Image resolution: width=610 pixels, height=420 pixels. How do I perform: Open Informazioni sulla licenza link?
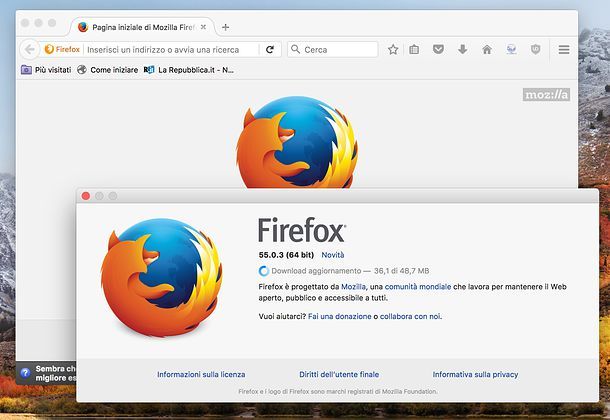tap(201, 374)
